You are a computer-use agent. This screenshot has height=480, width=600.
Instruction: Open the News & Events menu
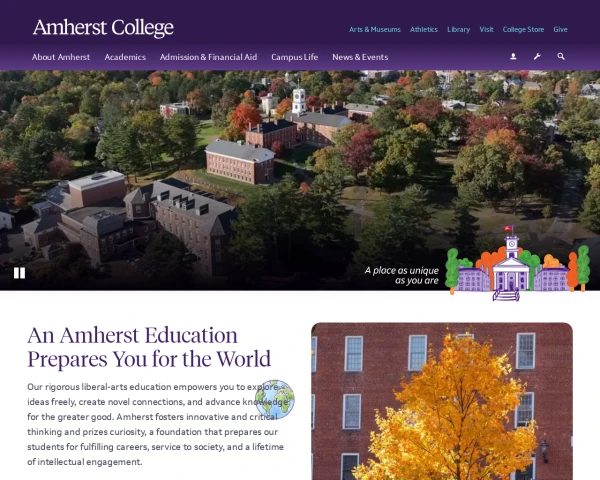(x=360, y=57)
